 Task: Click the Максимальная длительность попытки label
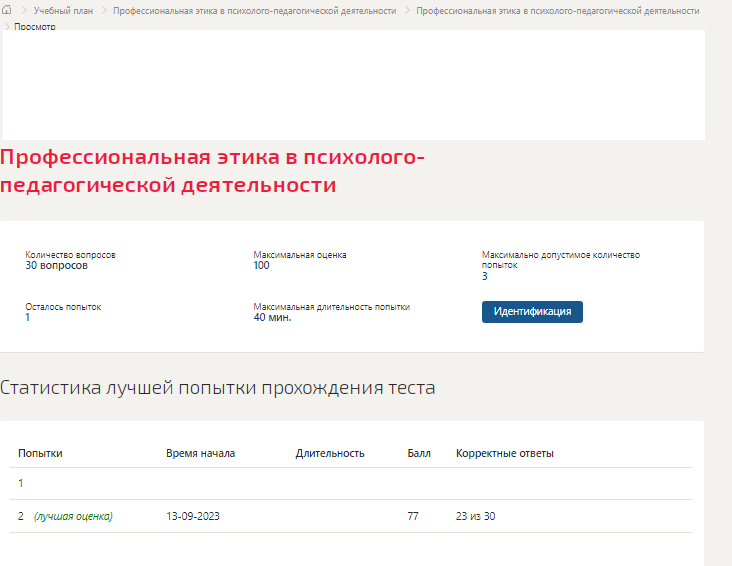[x=331, y=307]
